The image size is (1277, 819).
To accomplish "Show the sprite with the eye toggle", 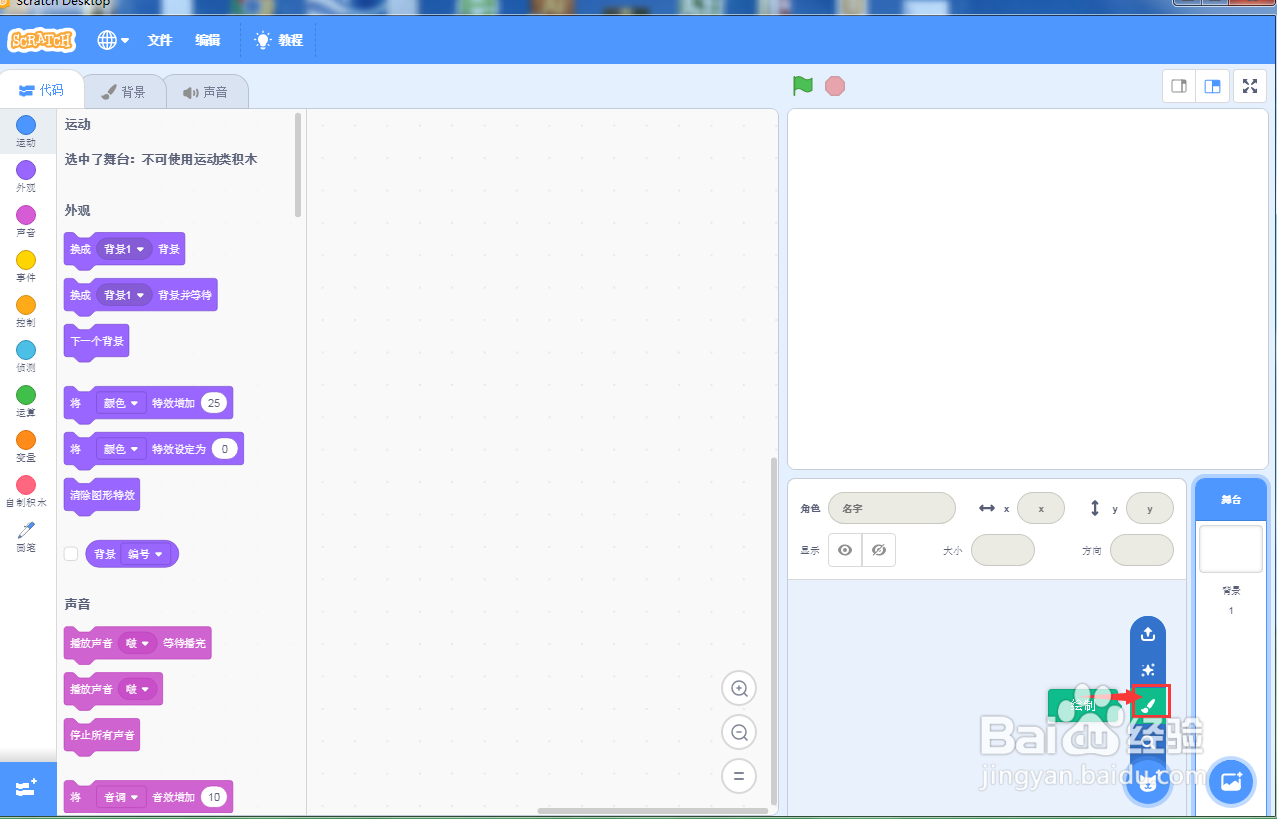I will pos(845,549).
